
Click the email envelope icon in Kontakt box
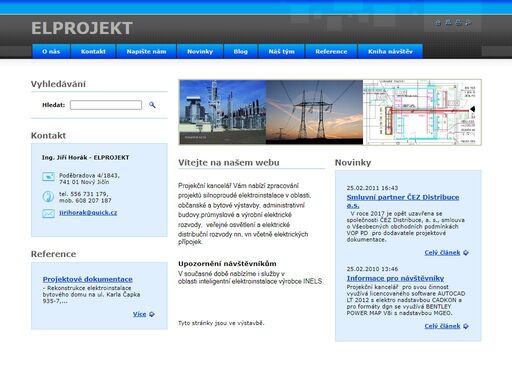tap(48, 213)
